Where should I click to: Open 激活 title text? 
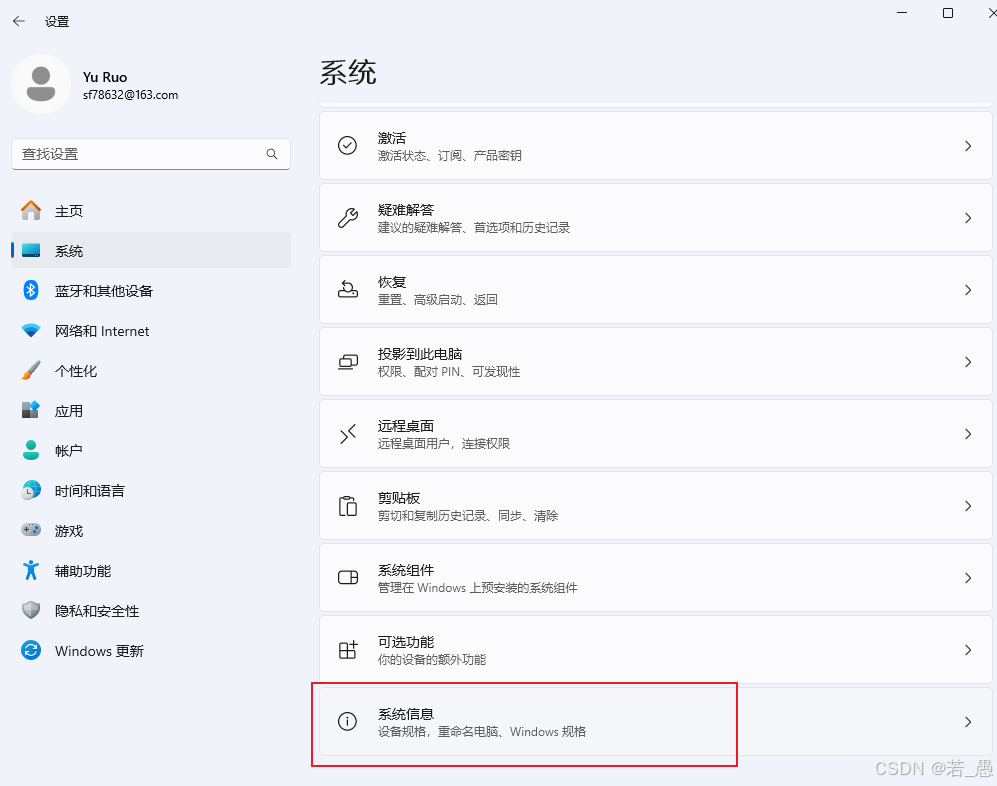click(392, 138)
